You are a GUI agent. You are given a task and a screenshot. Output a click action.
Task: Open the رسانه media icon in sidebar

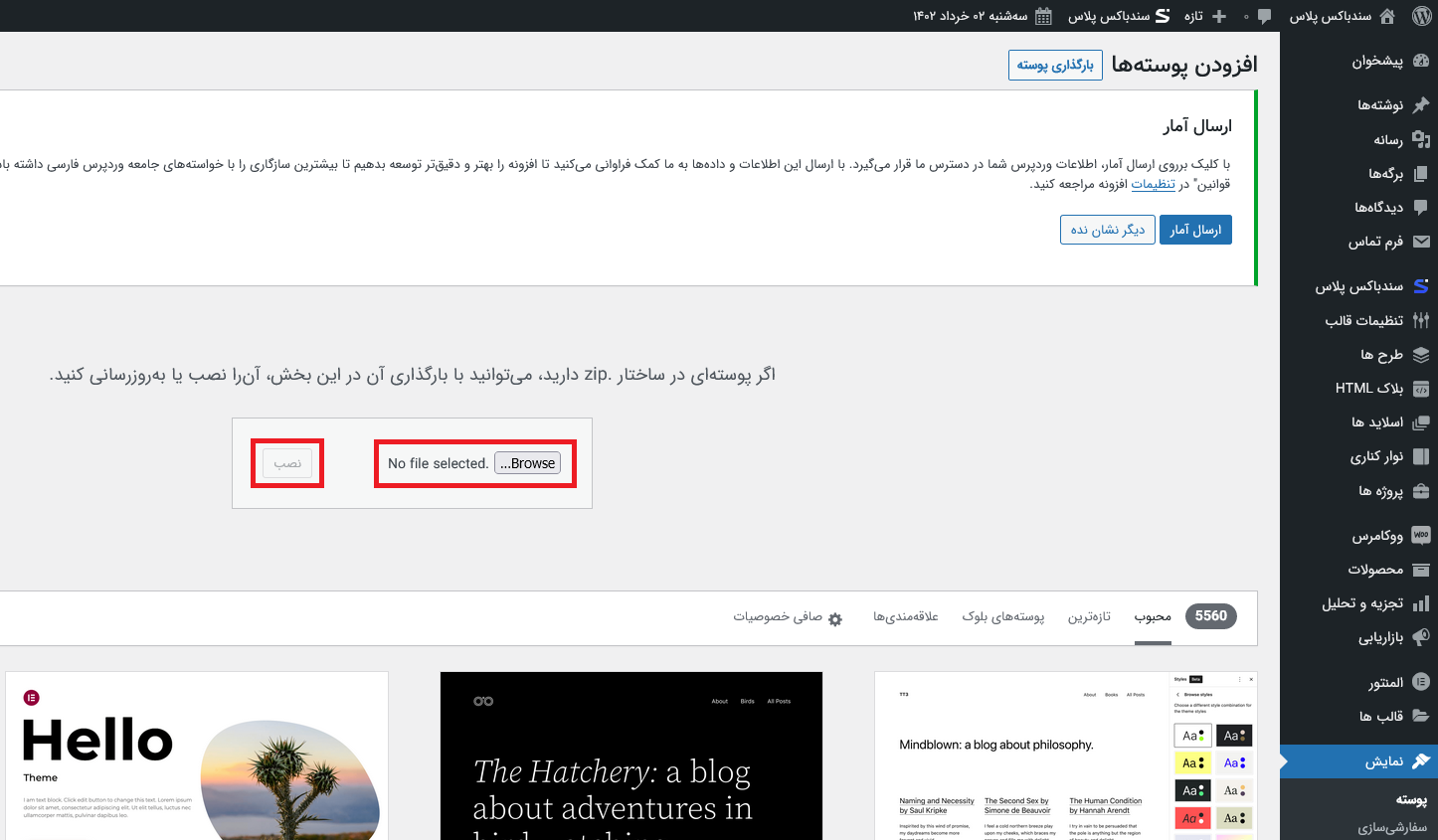pos(1421,139)
